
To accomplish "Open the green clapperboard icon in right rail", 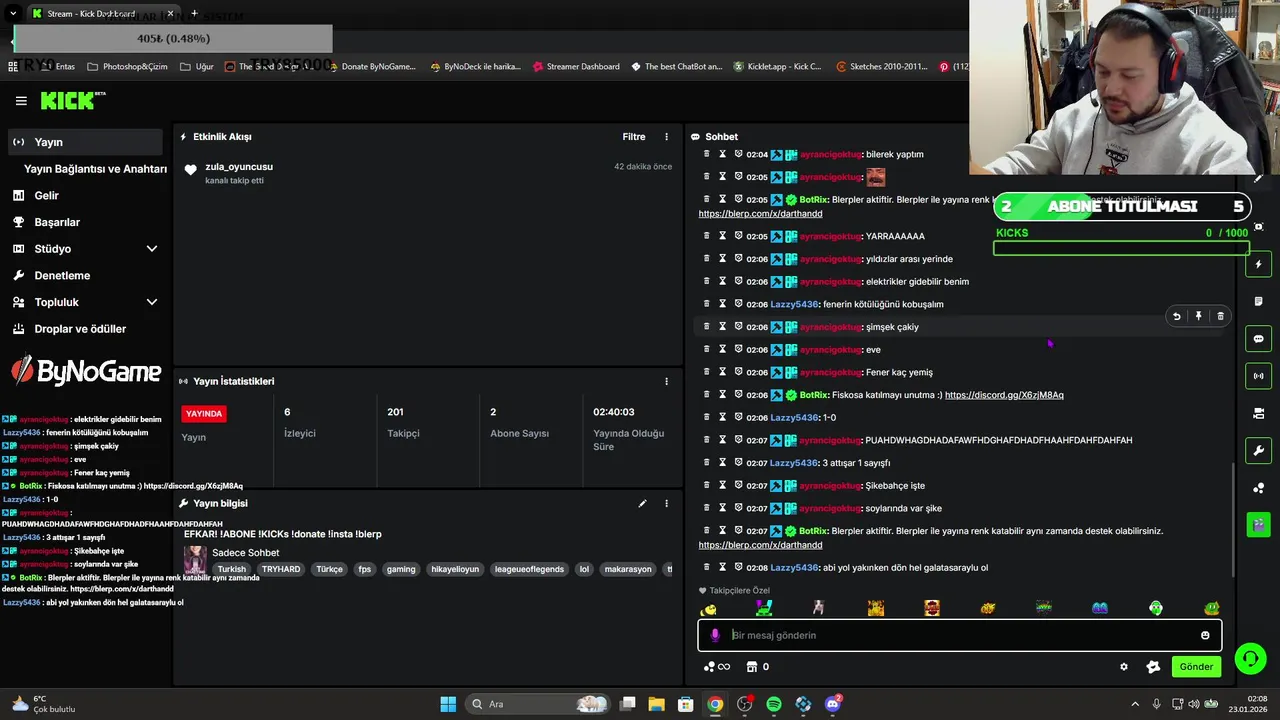I will click(x=1259, y=524).
